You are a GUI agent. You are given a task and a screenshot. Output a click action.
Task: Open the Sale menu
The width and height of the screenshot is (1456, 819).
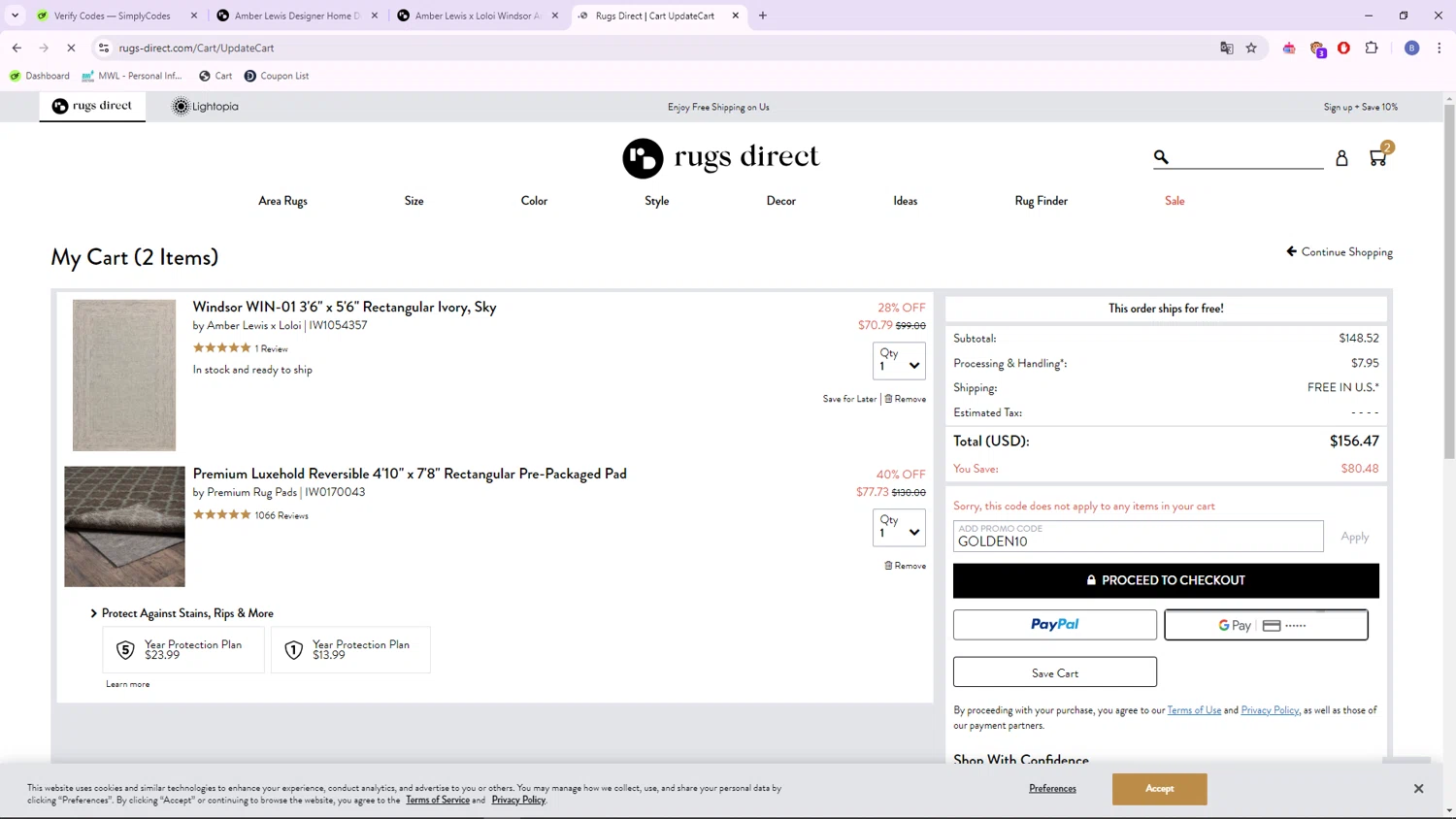[1175, 201]
